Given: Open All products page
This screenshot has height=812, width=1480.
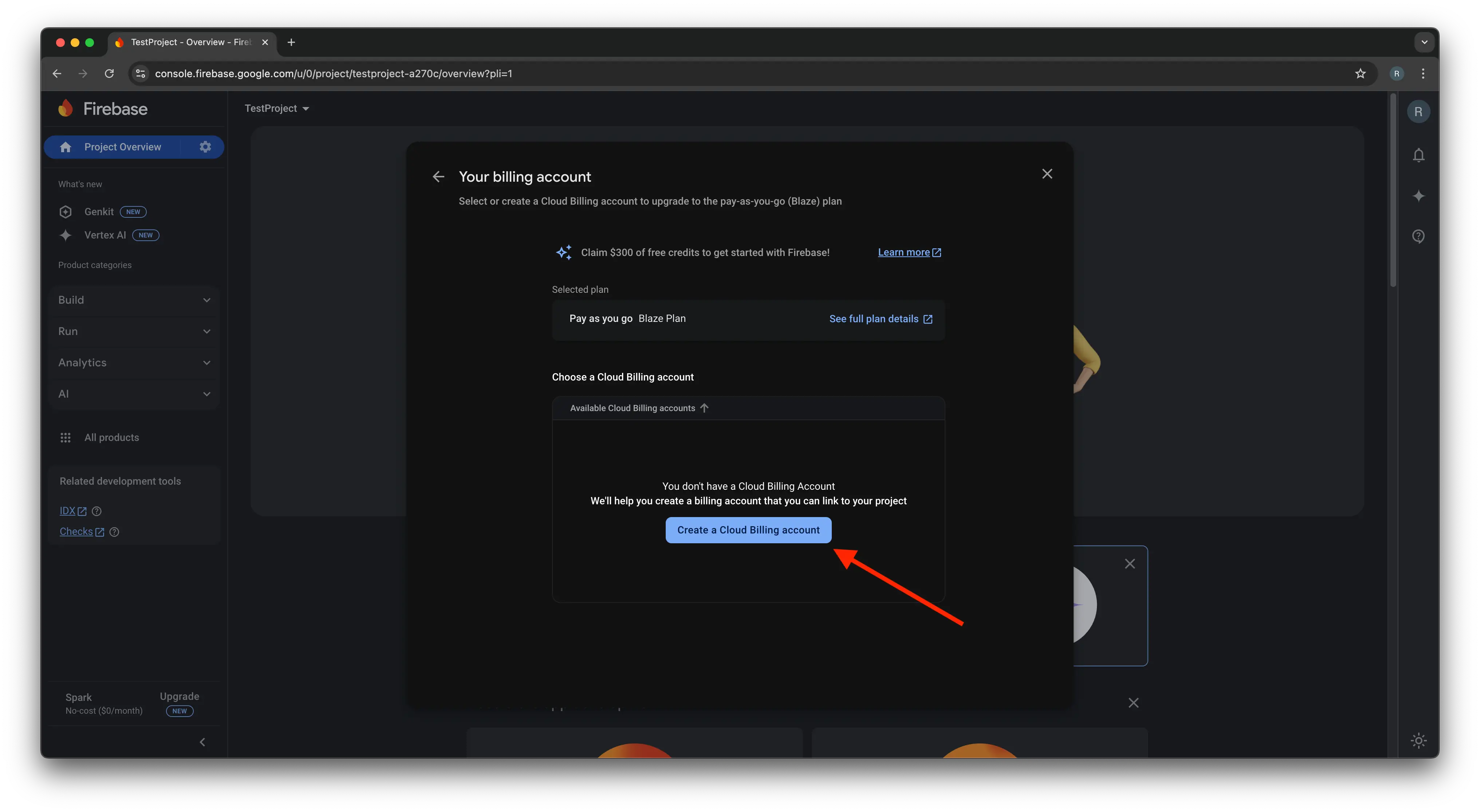Looking at the screenshot, I should [x=111, y=438].
